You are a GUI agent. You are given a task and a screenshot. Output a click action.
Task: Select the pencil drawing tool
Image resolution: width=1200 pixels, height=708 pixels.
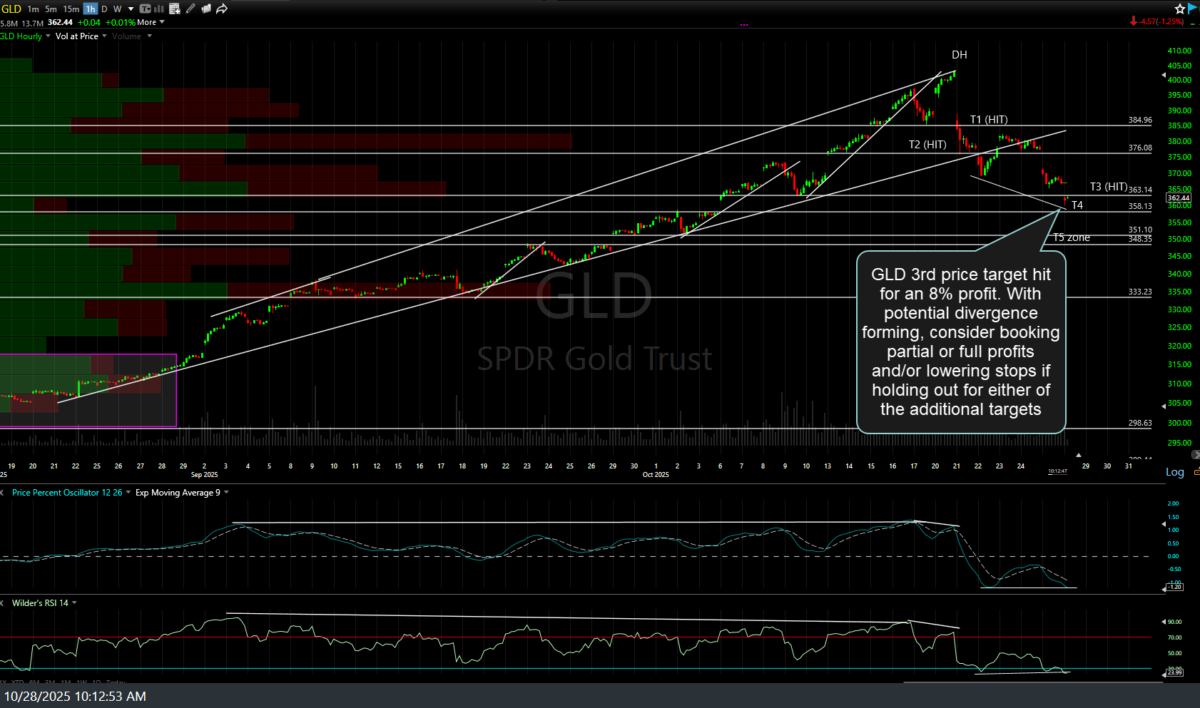coord(190,9)
